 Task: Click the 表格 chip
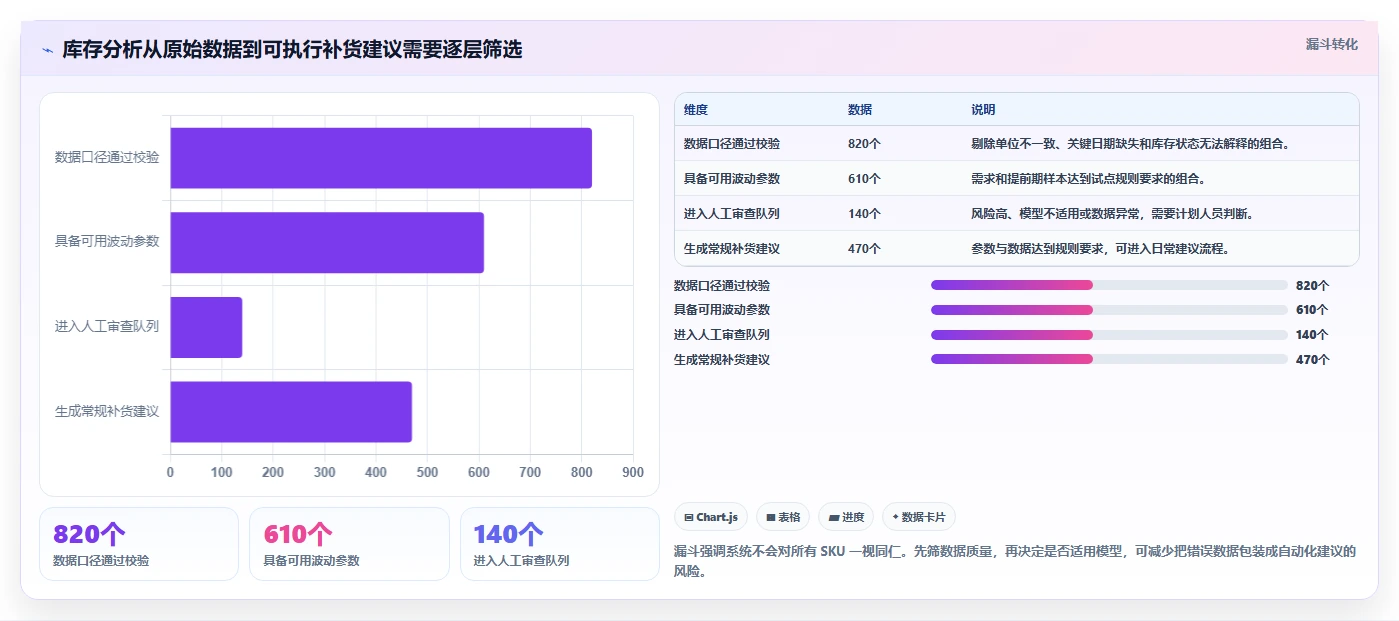782,517
